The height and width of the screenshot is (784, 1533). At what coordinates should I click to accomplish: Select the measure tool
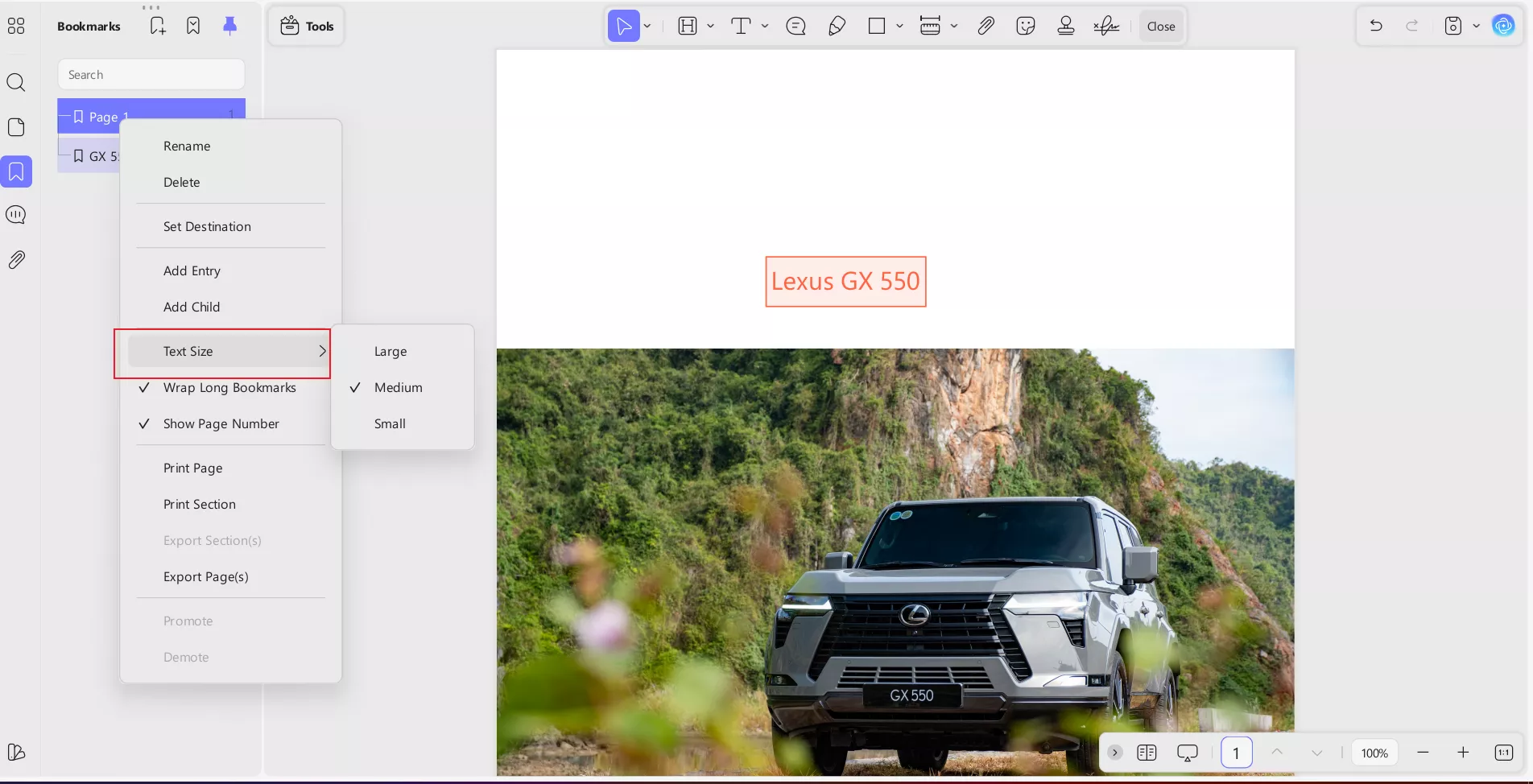(930, 26)
